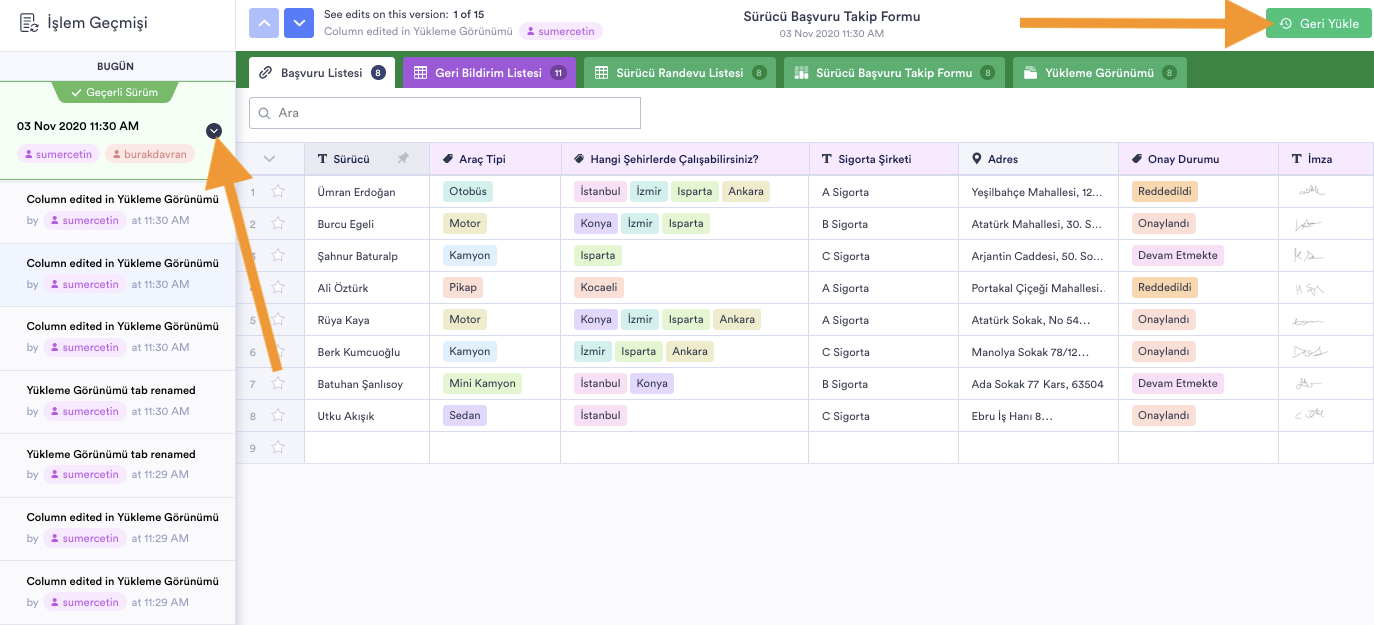The image size is (1374, 625).
Task: Star the Ümran Erdoğan row
Action: 278,191
